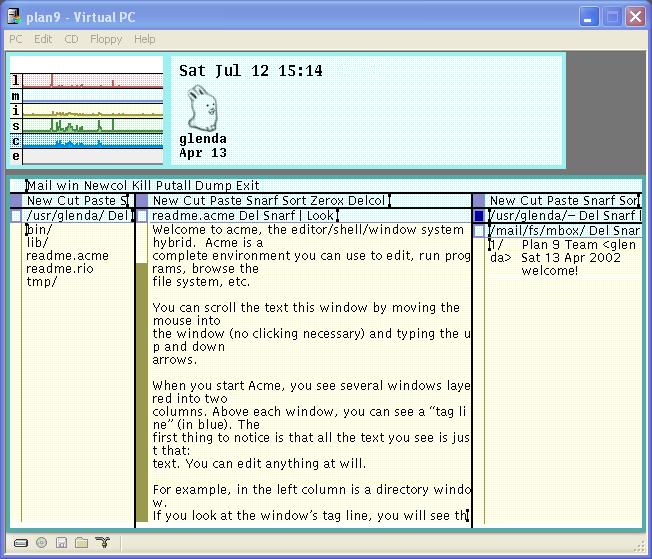Click the hard disk icon in Virtual PC status bar
This screenshot has width=652, height=559.
(21, 543)
